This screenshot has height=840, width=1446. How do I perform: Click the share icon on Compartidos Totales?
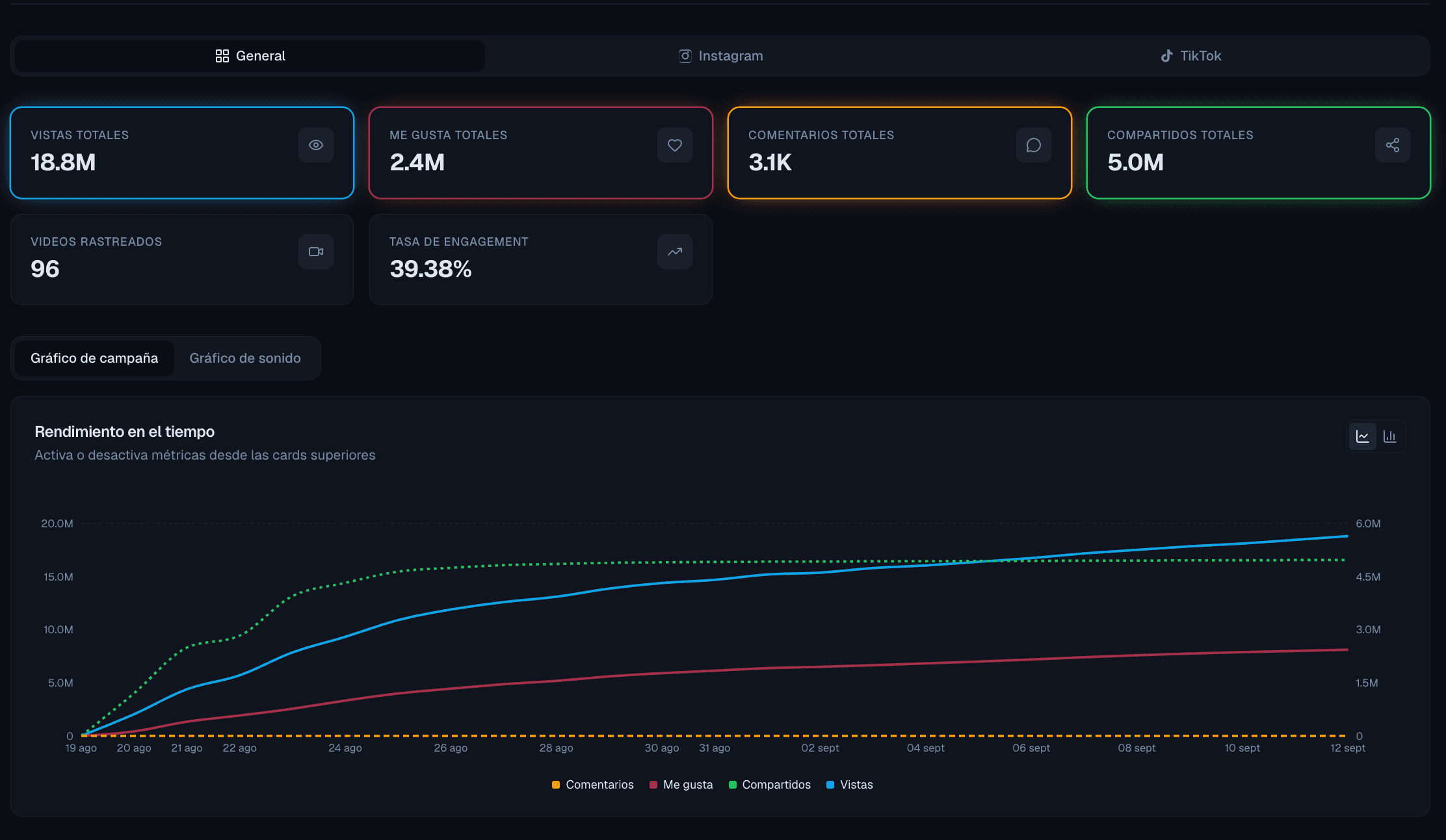point(1393,145)
